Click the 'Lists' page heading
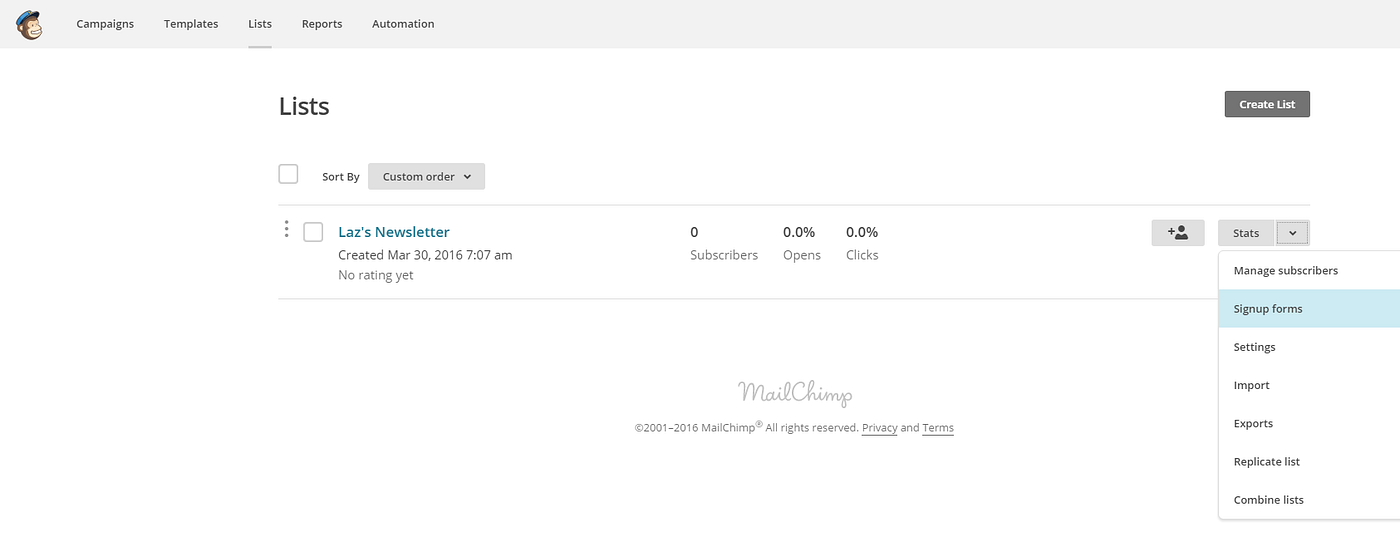 click(304, 106)
